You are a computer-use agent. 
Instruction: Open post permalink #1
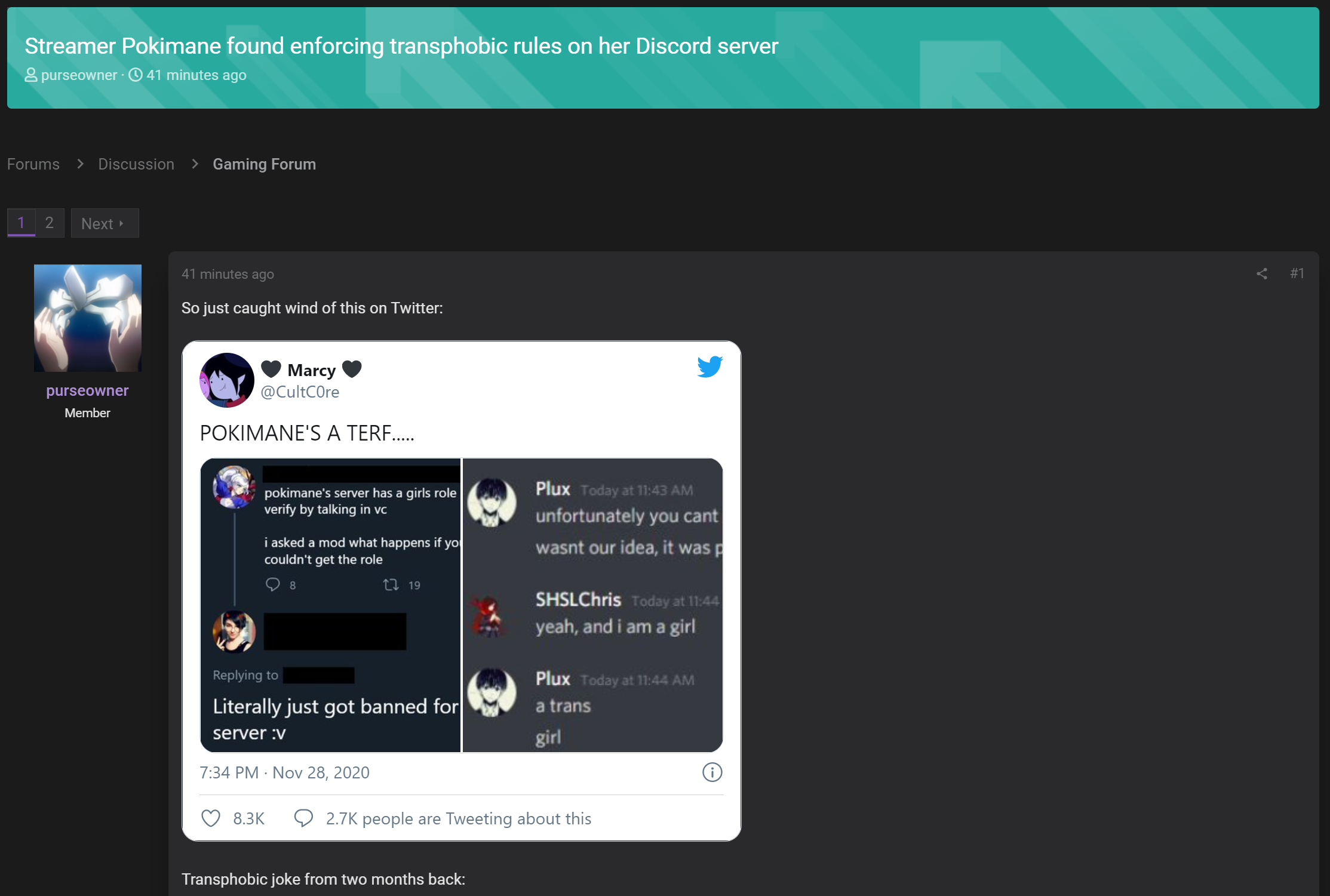pyautogui.click(x=1297, y=273)
